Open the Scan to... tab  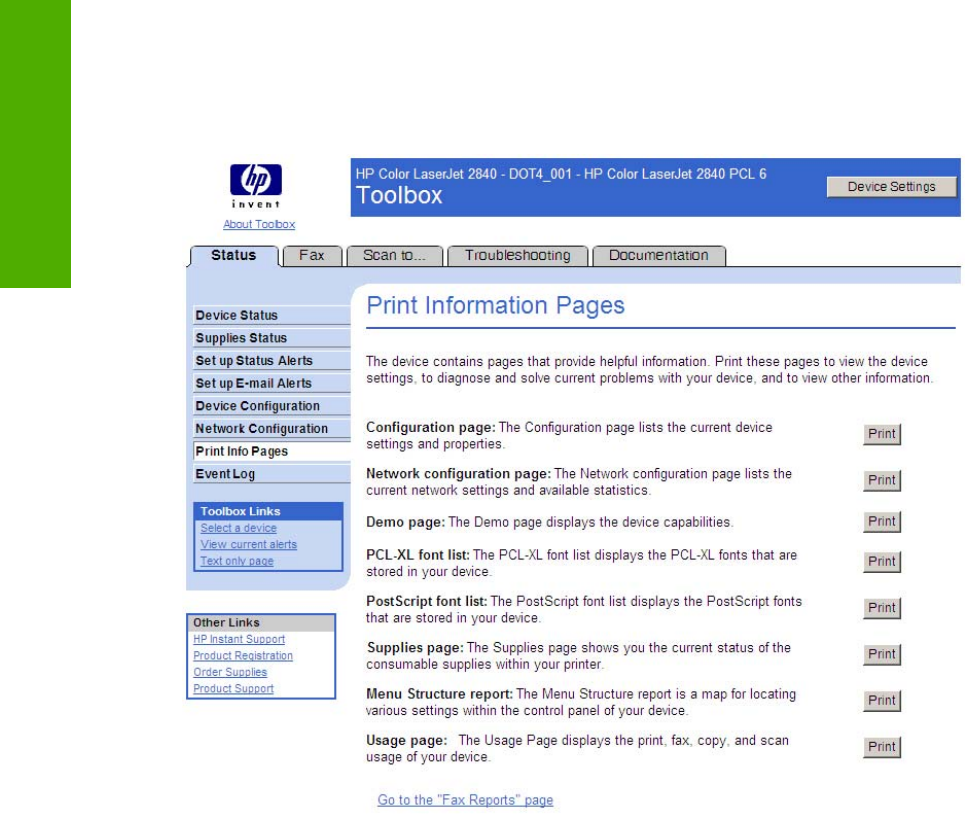(394, 255)
